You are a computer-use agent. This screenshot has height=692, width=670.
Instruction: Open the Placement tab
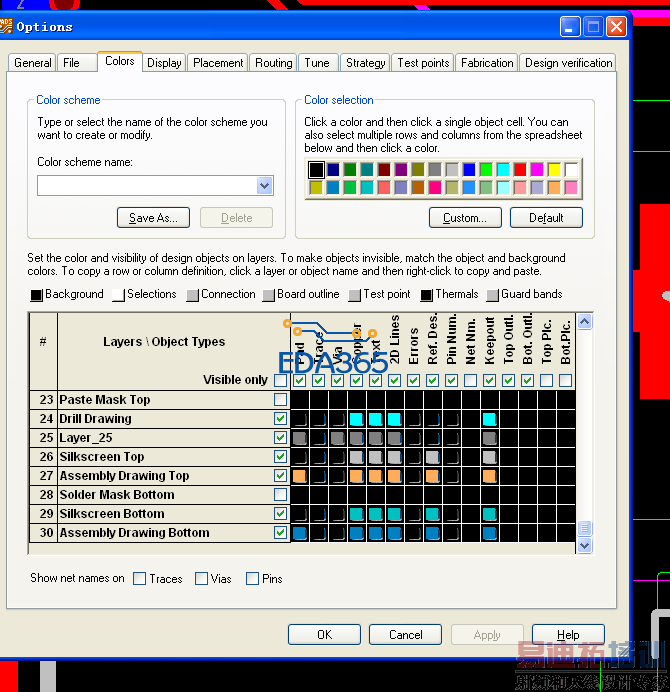coord(218,63)
